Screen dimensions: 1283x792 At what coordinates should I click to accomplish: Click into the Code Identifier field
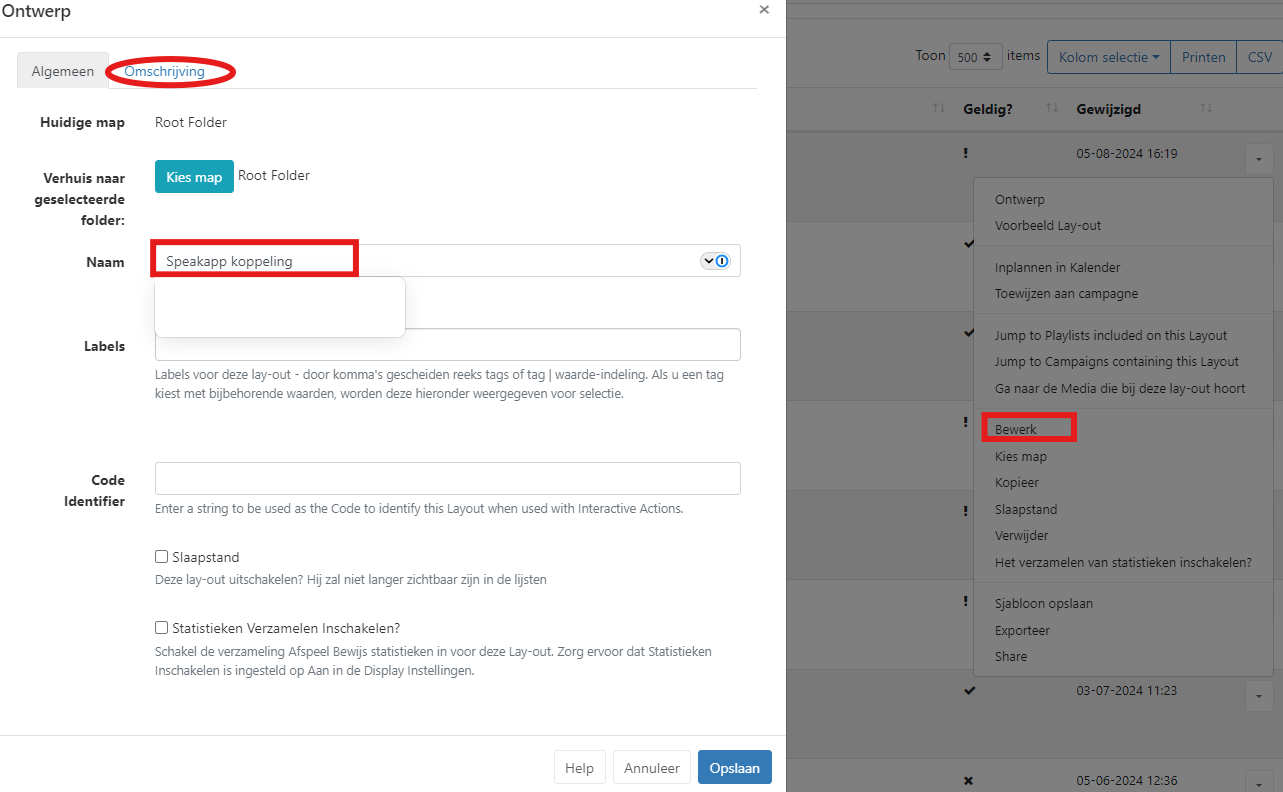point(447,478)
